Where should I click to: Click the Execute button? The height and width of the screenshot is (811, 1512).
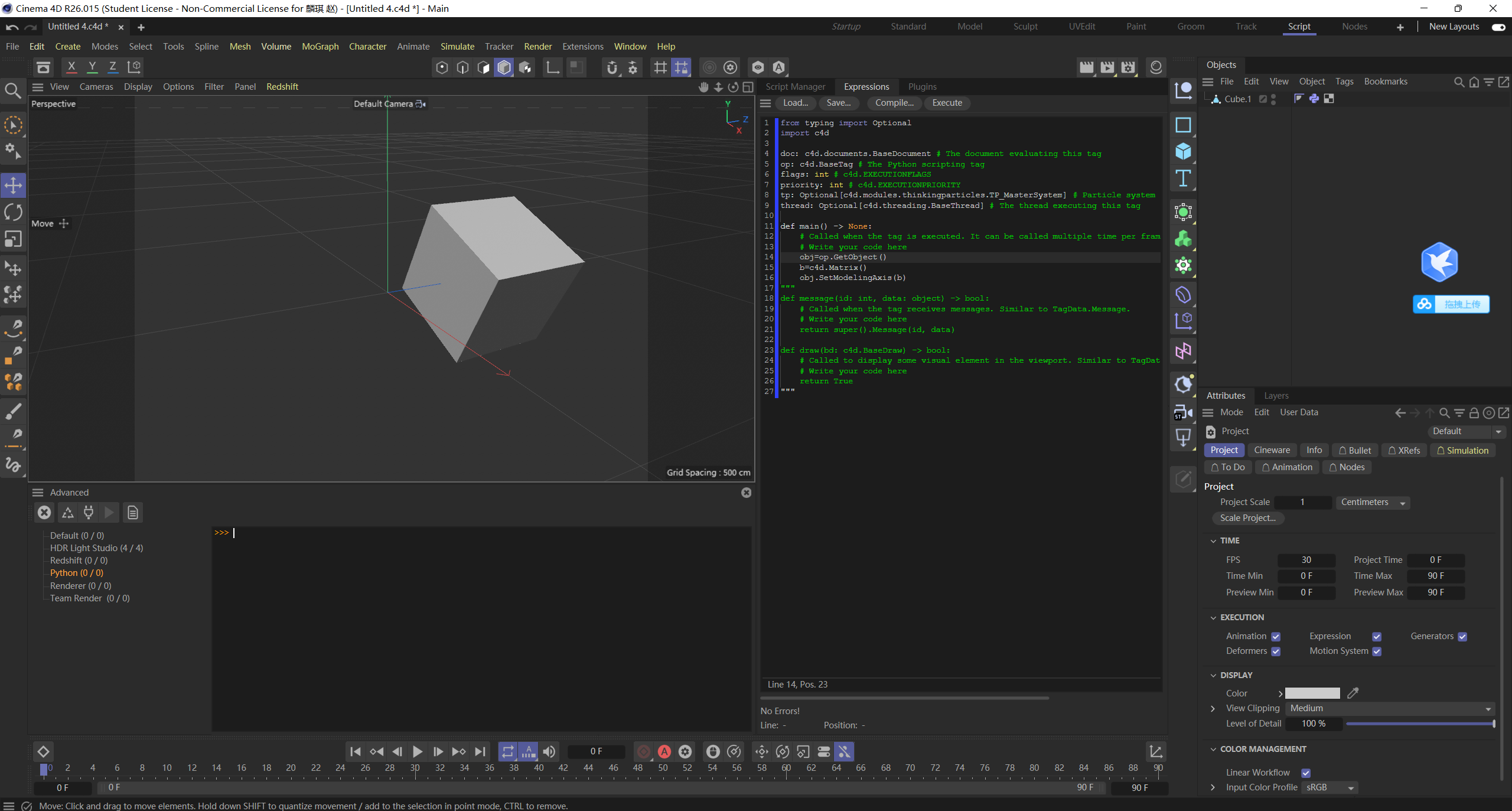click(947, 103)
